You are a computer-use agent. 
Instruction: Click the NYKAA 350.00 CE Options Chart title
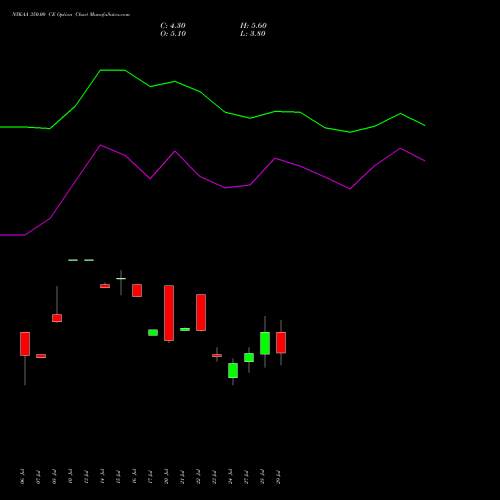[71, 15]
